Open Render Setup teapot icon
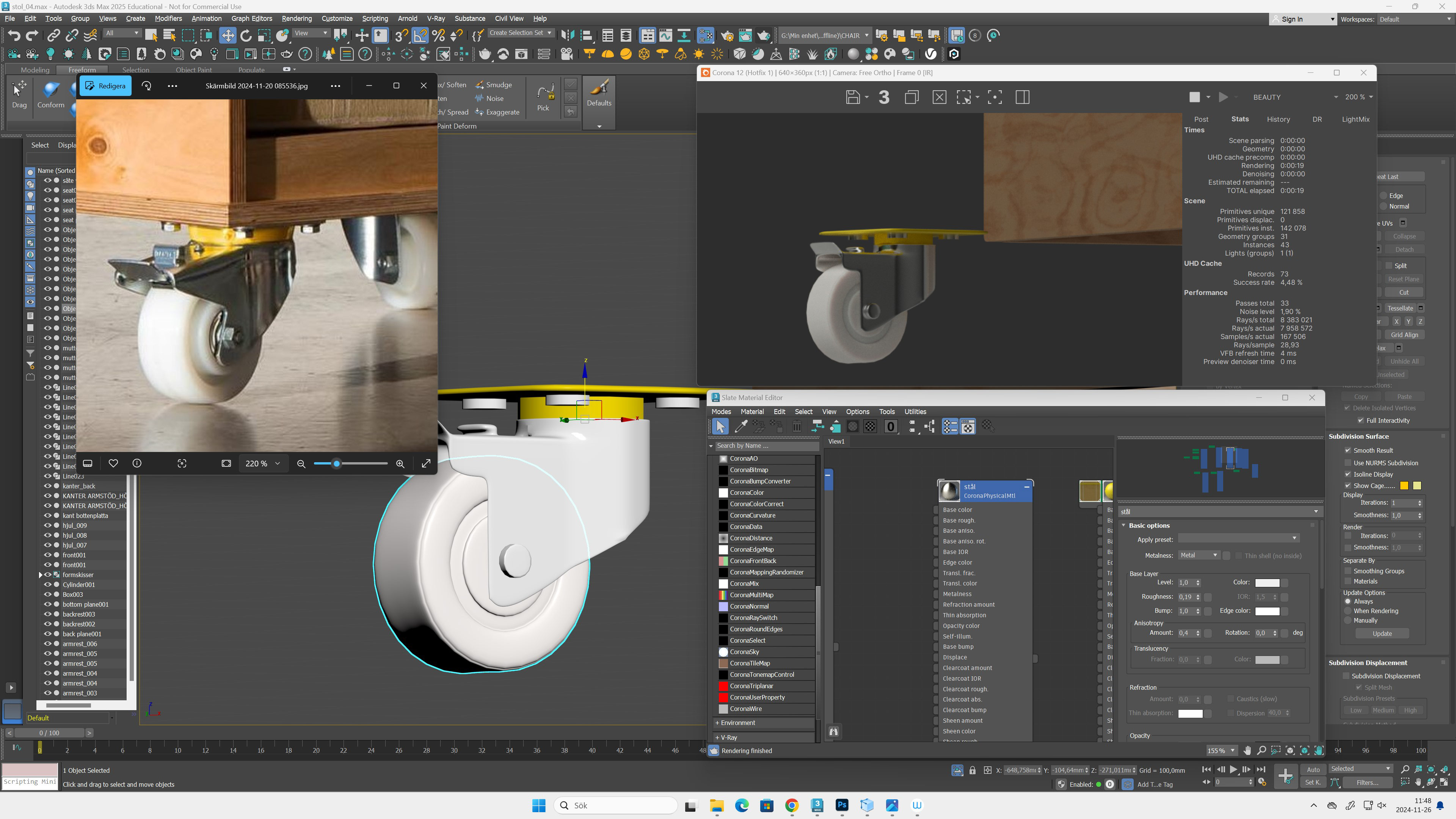The width and height of the screenshot is (1456, 819). [727, 36]
